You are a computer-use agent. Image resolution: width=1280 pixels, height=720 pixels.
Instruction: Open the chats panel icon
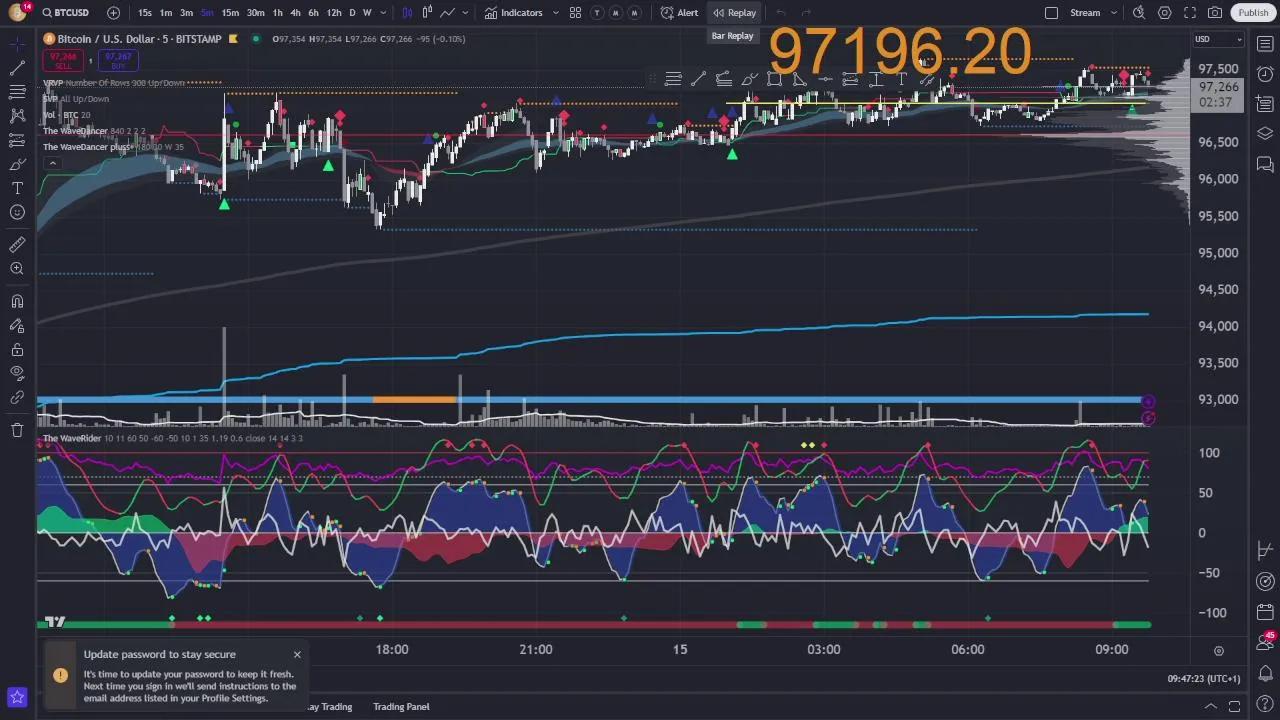point(1265,163)
